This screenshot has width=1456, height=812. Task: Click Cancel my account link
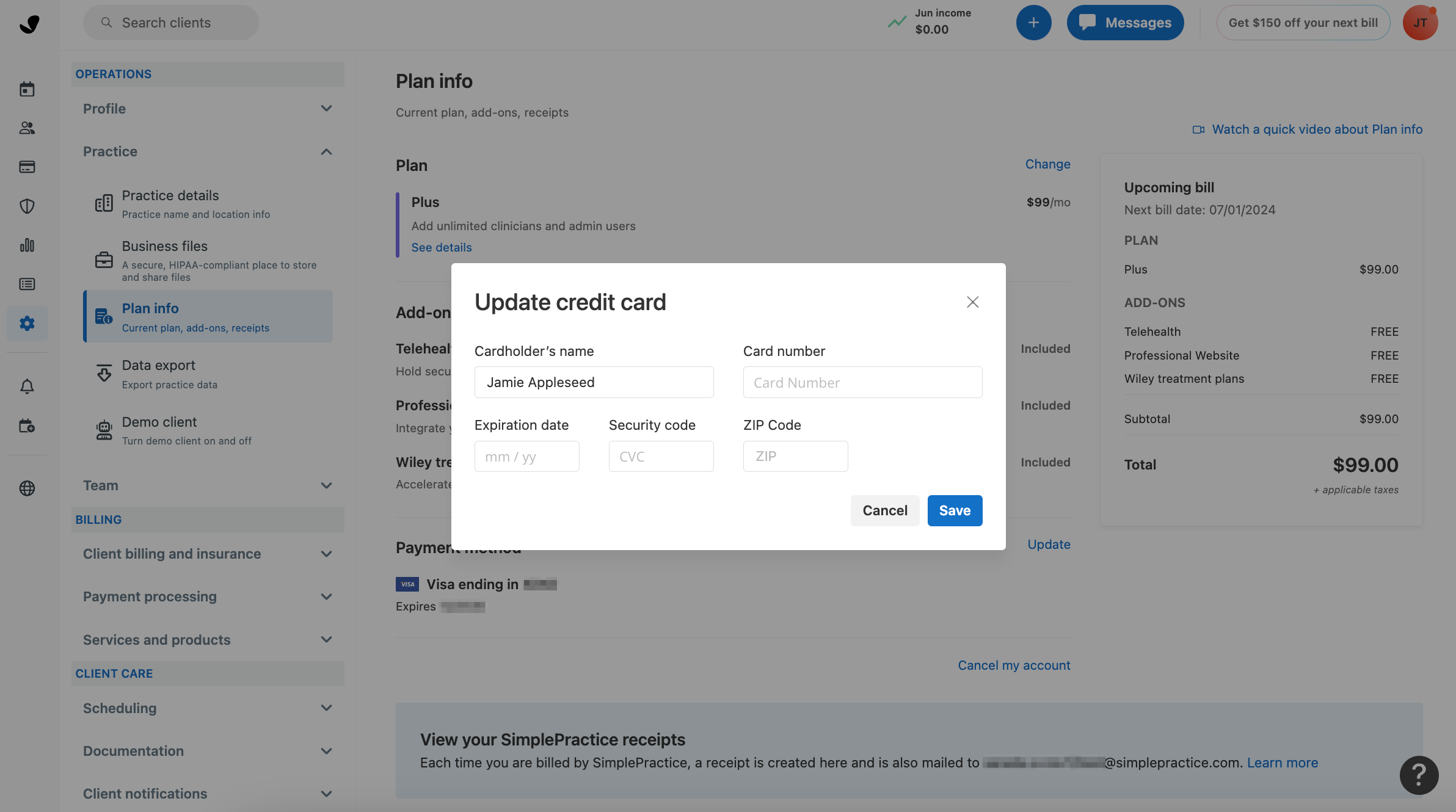pyautogui.click(x=1014, y=665)
